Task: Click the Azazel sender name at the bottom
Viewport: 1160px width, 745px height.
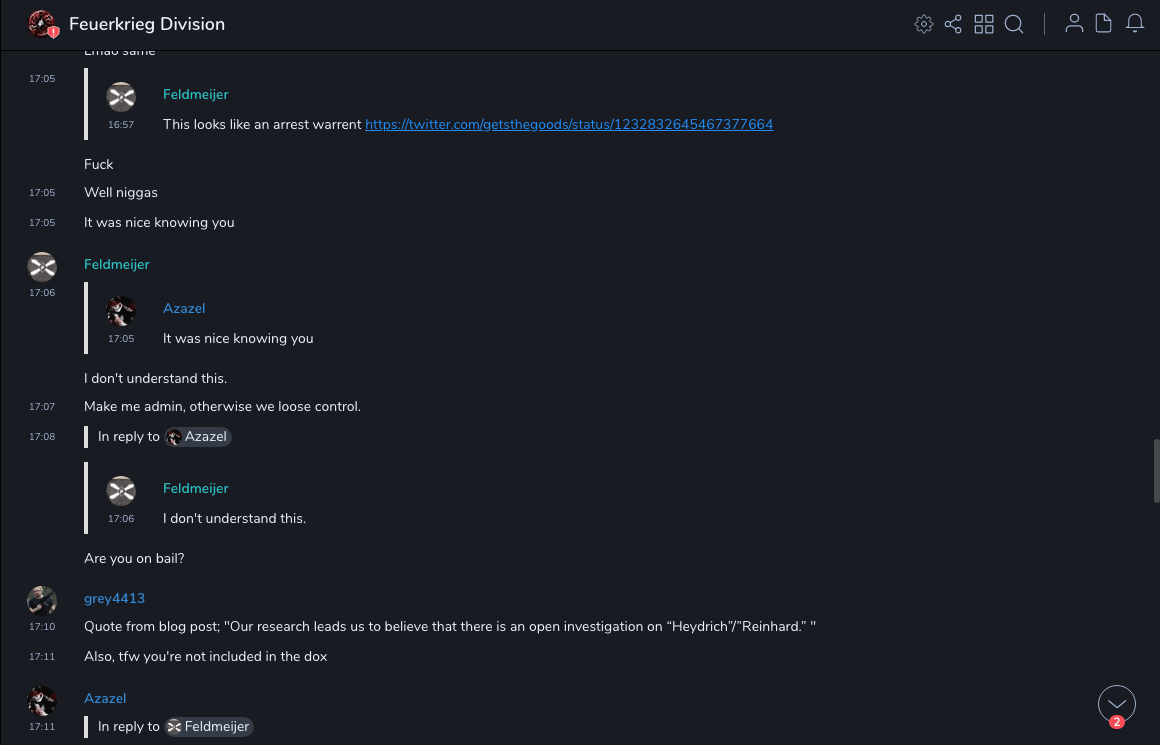Action: click(105, 698)
